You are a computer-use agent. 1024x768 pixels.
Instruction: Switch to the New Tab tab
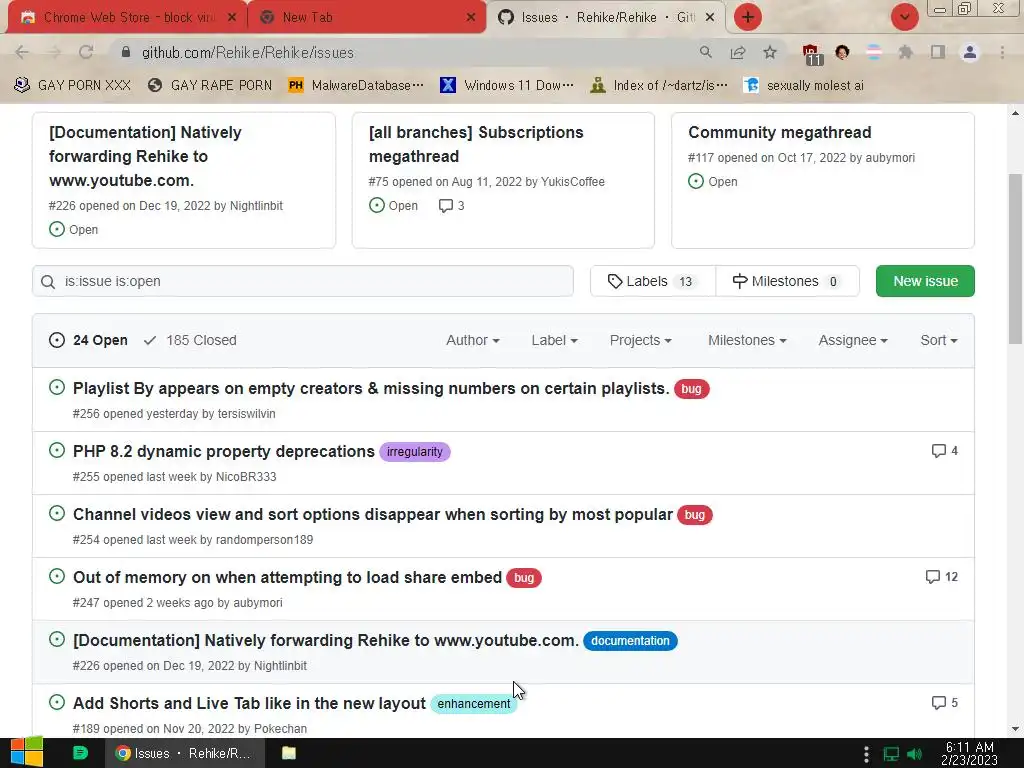coord(368,18)
